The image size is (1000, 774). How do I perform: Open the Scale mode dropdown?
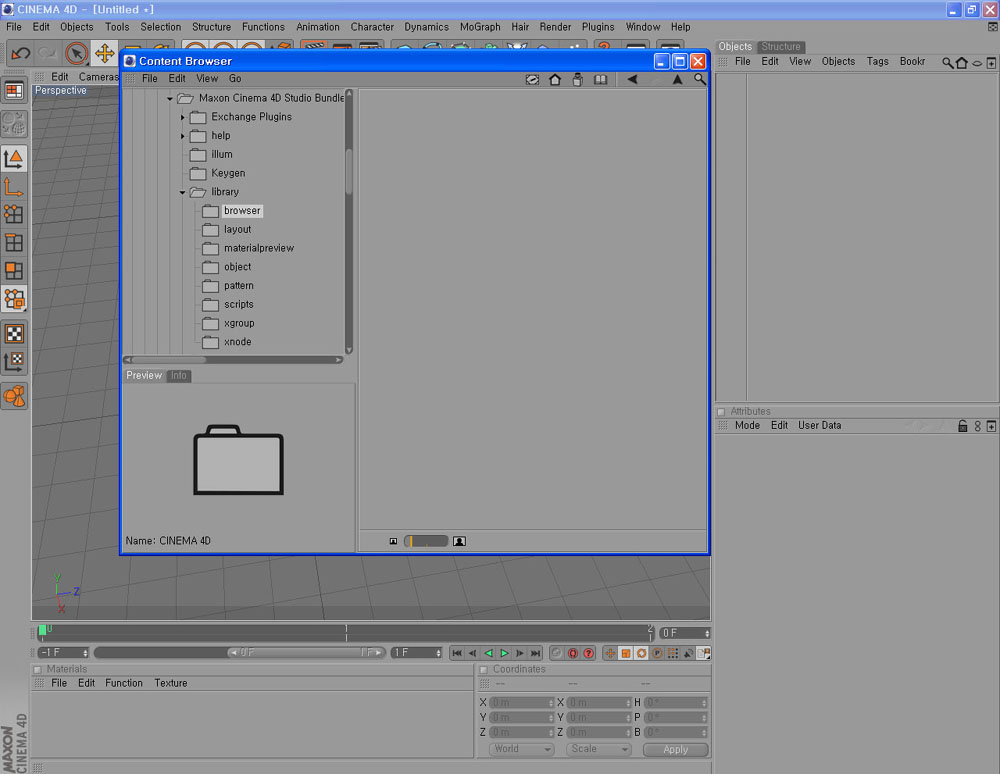pos(598,749)
